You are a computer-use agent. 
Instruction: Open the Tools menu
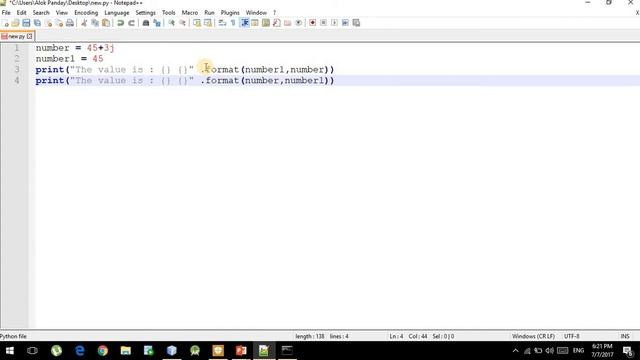coord(169,13)
